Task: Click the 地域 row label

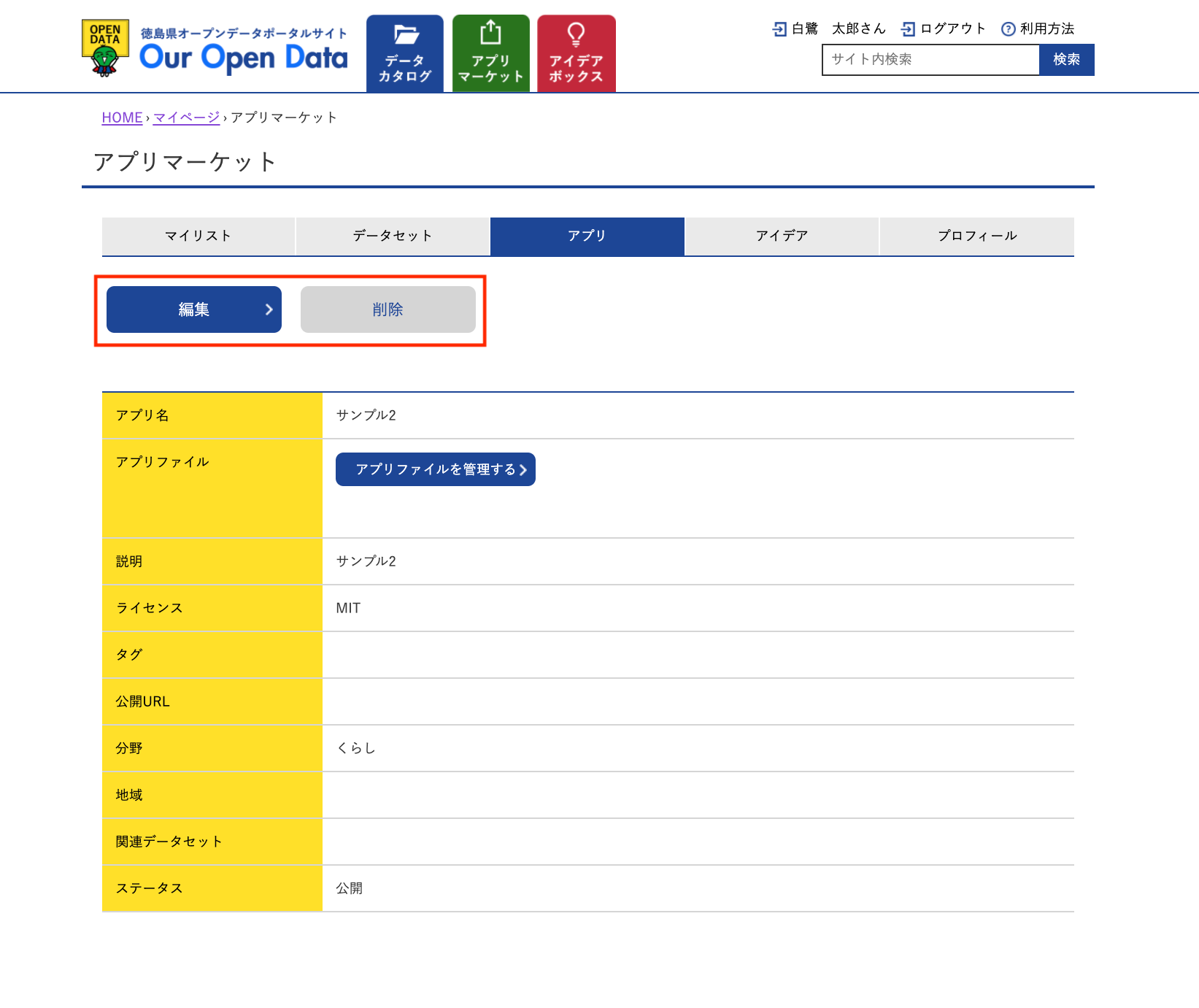Action: click(x=129, y=795)
